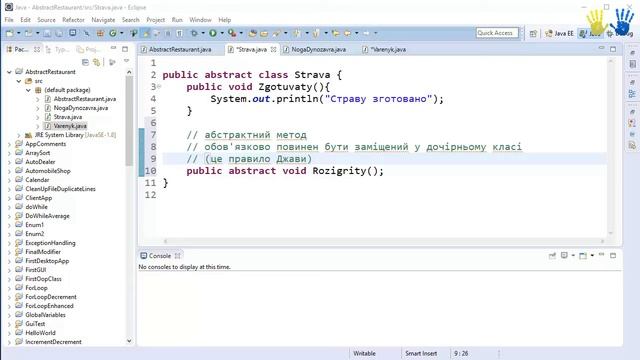Select AbstractRestaurant.java in Package Explorer

[x=85, y=99]
